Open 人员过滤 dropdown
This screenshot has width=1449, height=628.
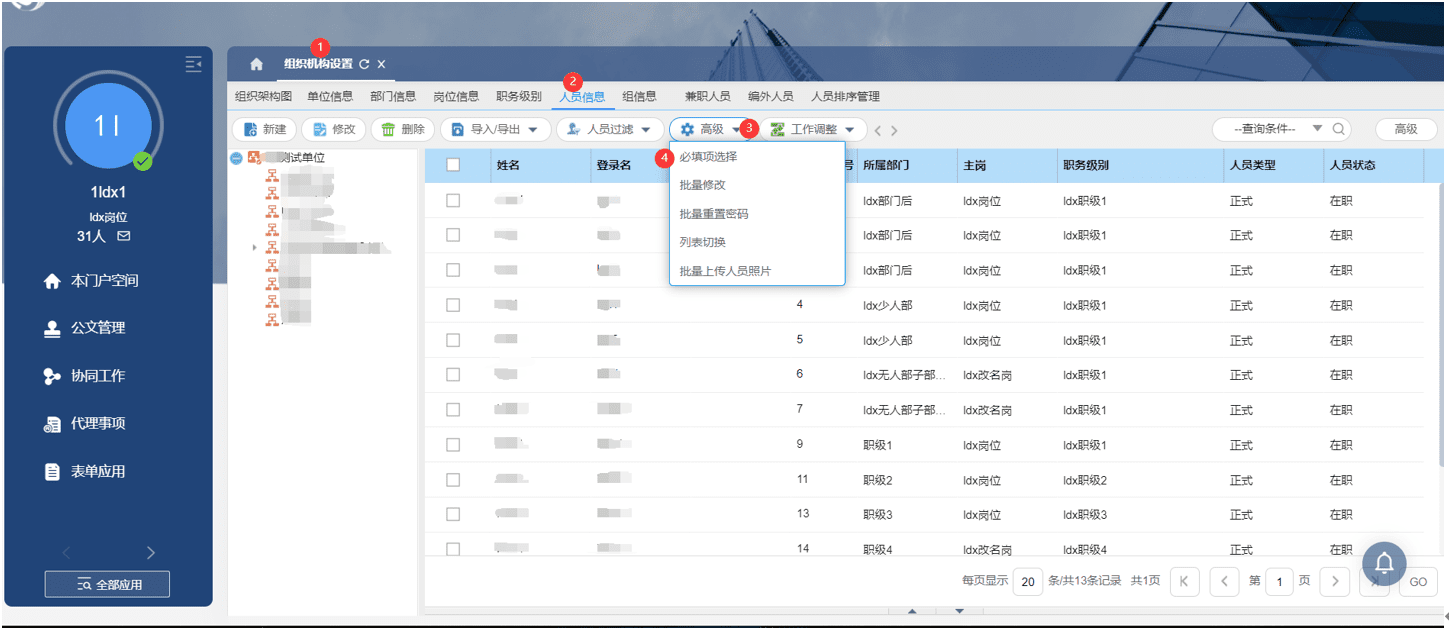pyautogui.click(x=610, y=129)
